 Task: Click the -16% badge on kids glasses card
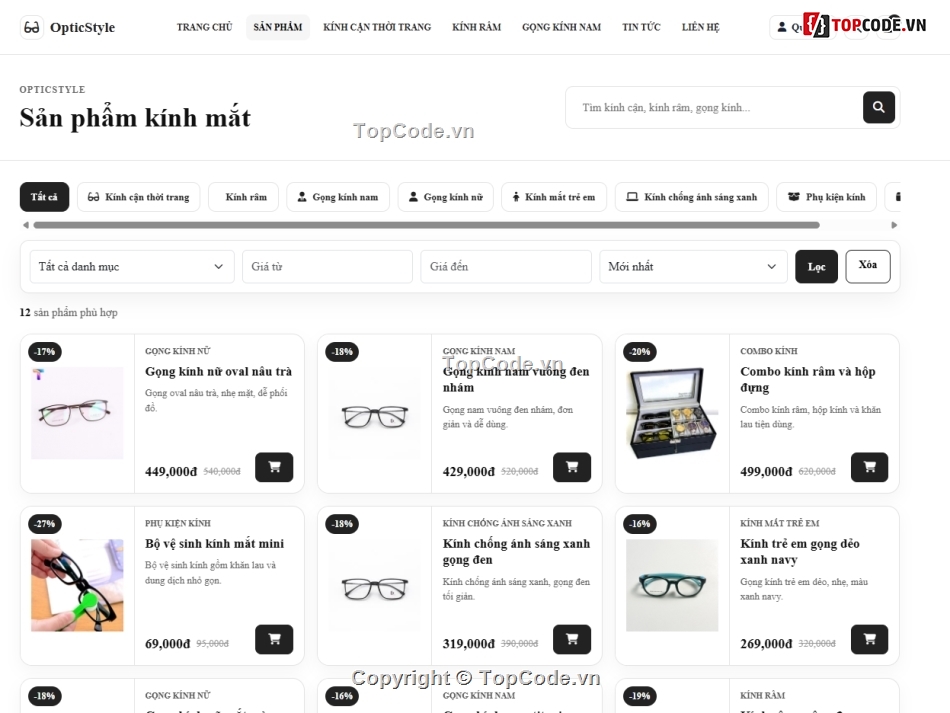click(x=640, y=523)
